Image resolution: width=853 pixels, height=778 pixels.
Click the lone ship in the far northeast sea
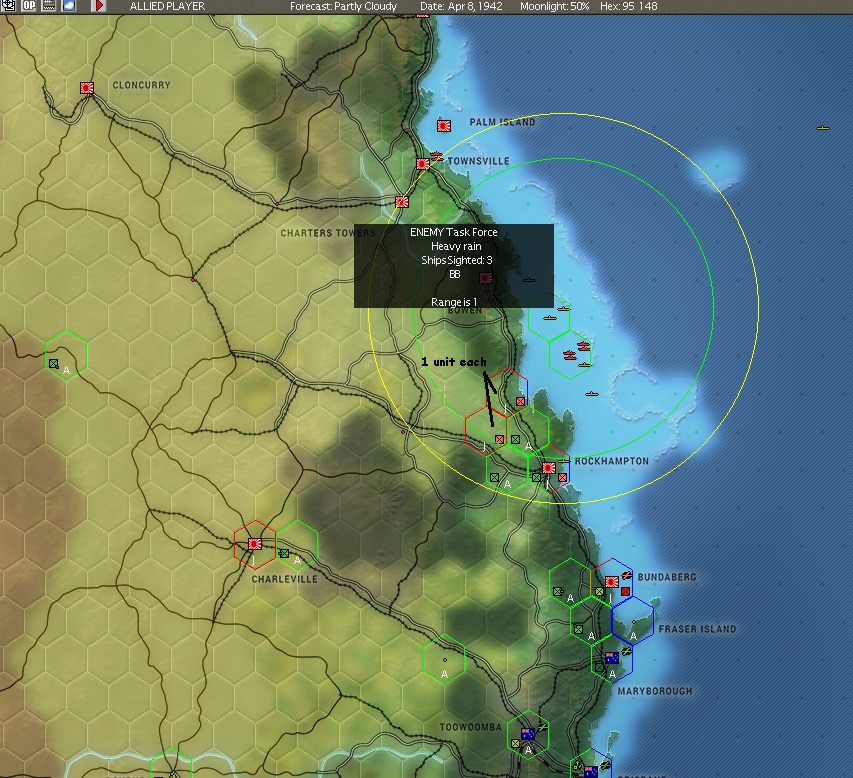point(823,128)
